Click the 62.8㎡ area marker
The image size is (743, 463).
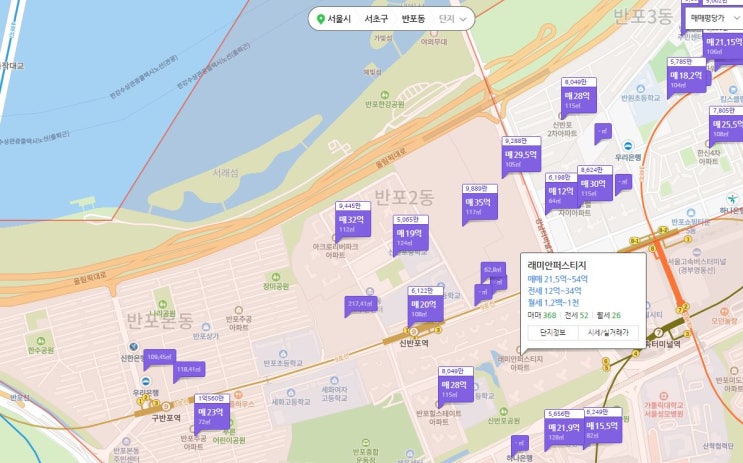493,269
